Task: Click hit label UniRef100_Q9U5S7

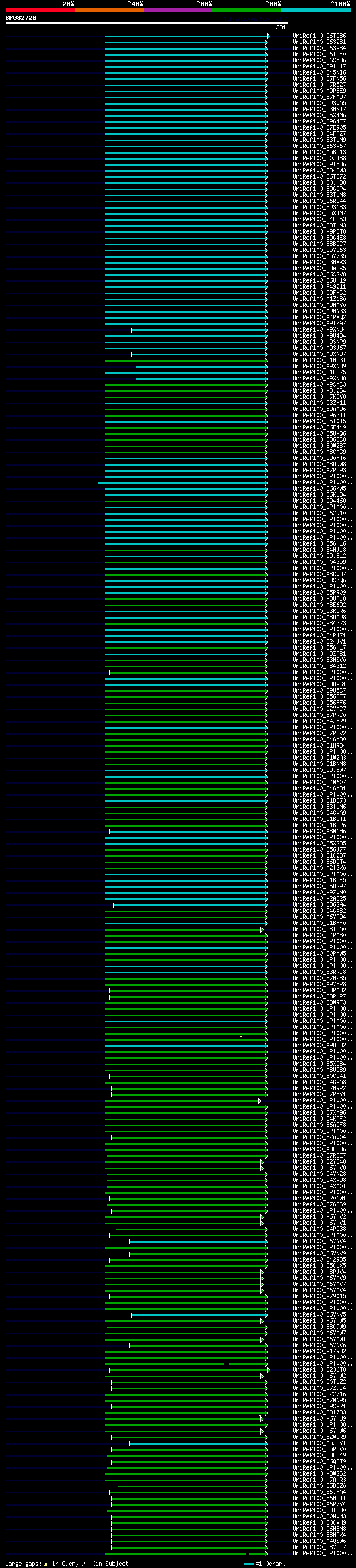Action: tap(319, 690)
